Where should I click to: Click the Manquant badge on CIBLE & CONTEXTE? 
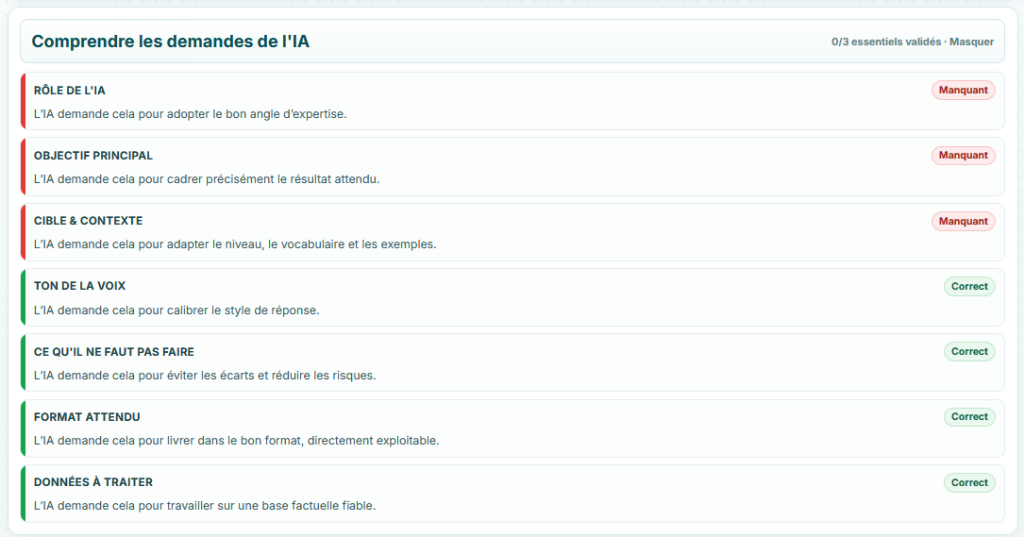[x=963, y=221]
